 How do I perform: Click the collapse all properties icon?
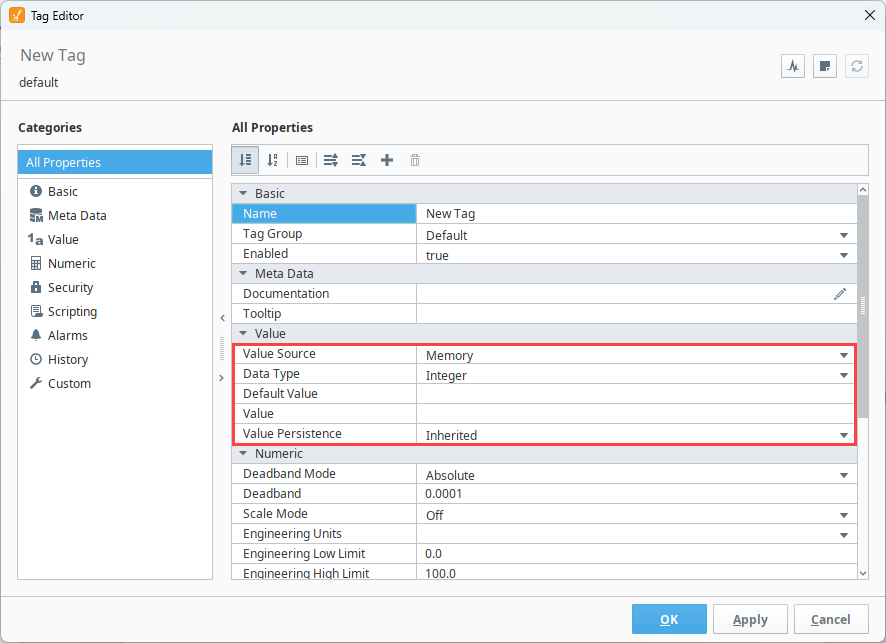pos(359,160)
